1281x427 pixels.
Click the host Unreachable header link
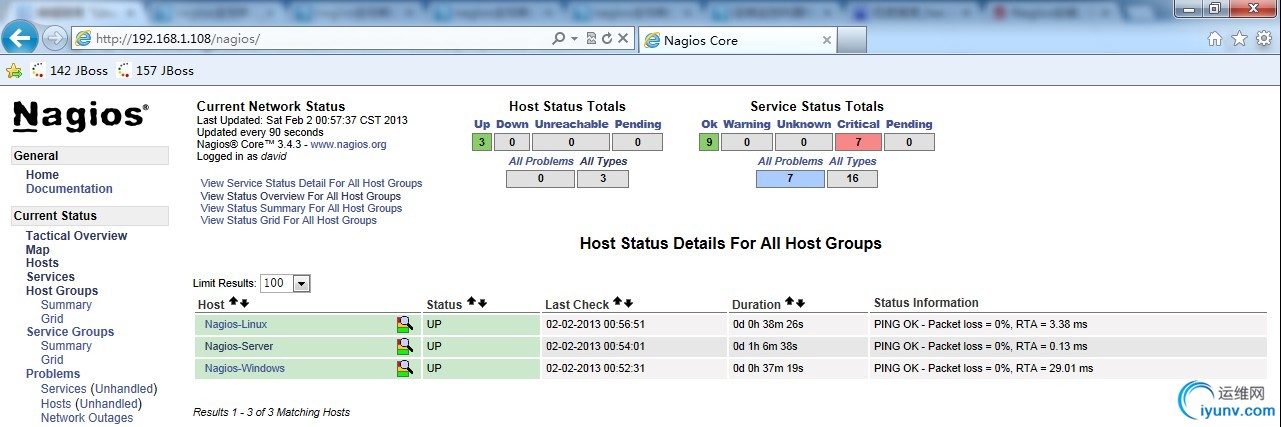pos(571,125)
